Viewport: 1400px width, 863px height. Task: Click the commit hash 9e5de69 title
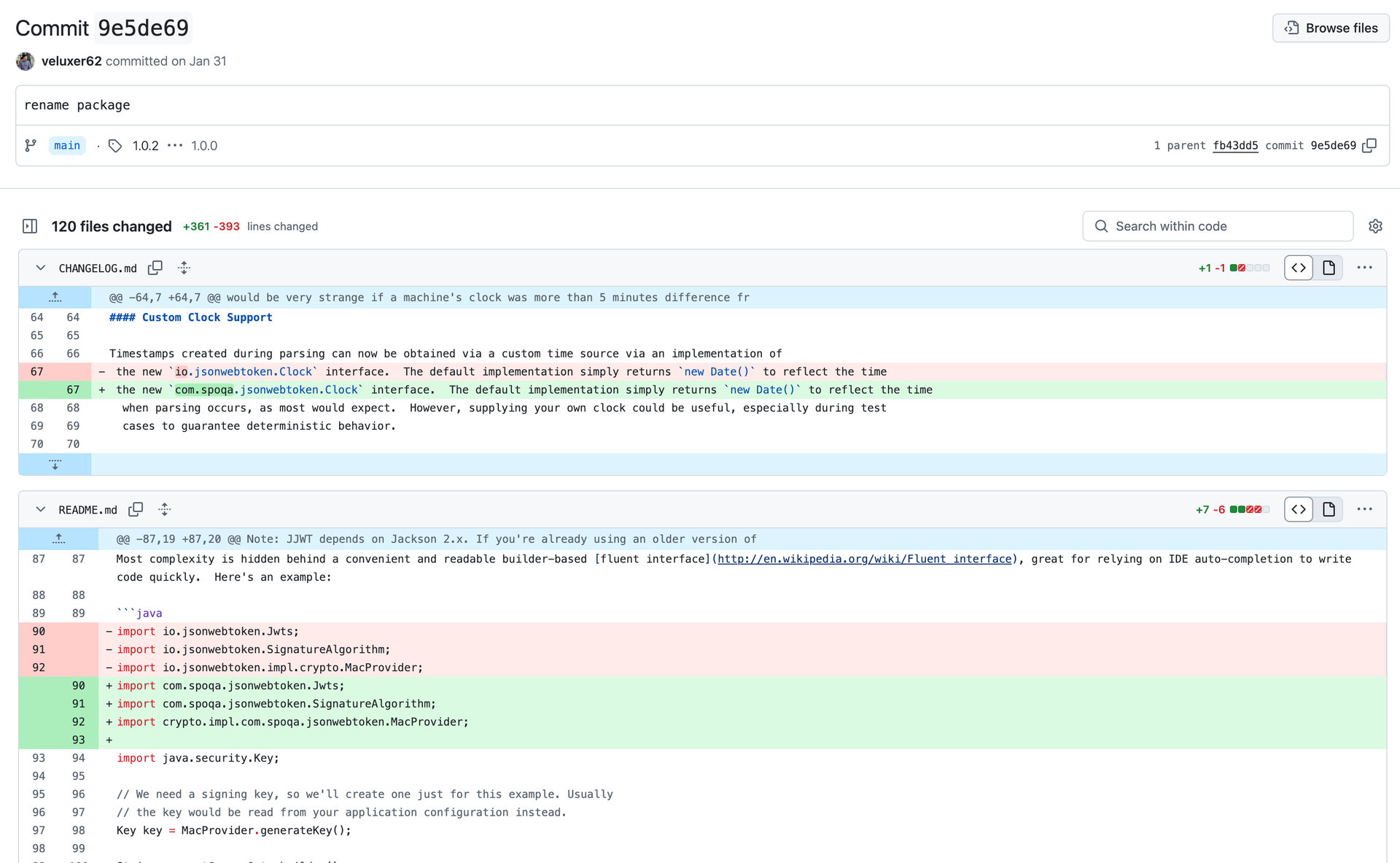144,28
